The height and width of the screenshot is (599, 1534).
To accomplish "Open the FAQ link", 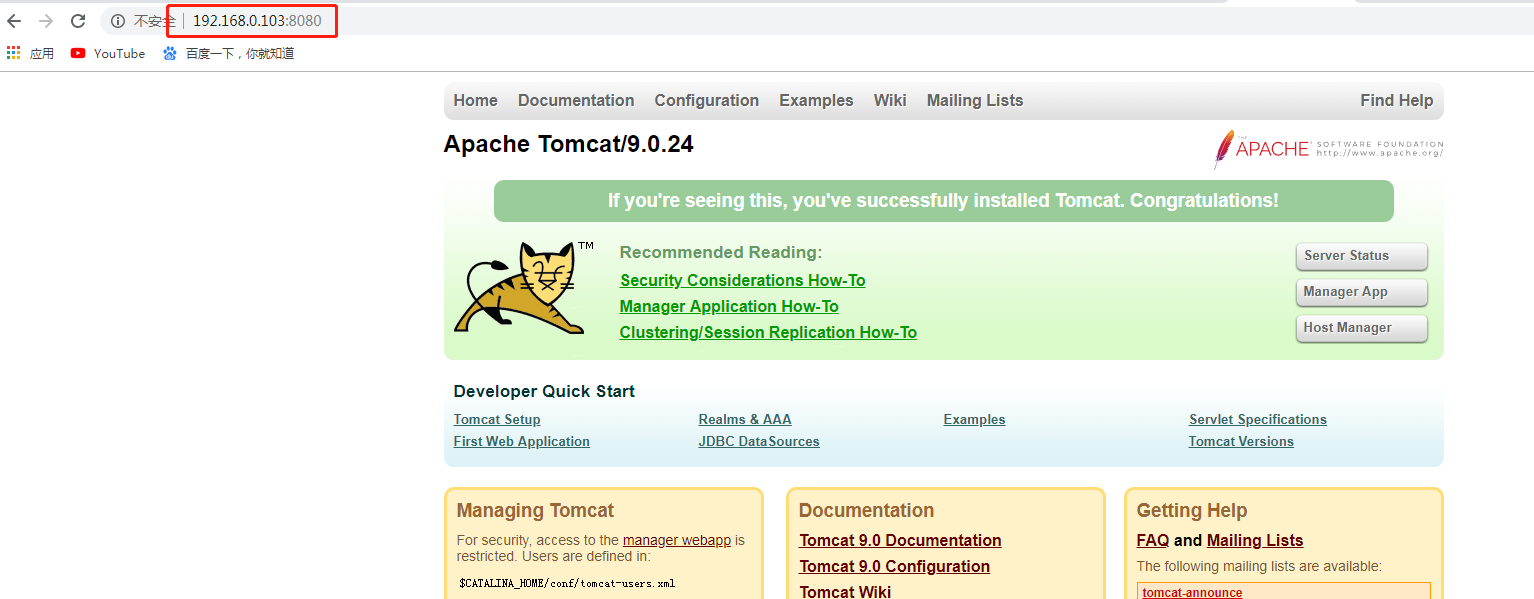I will [x=1153, y=540].
